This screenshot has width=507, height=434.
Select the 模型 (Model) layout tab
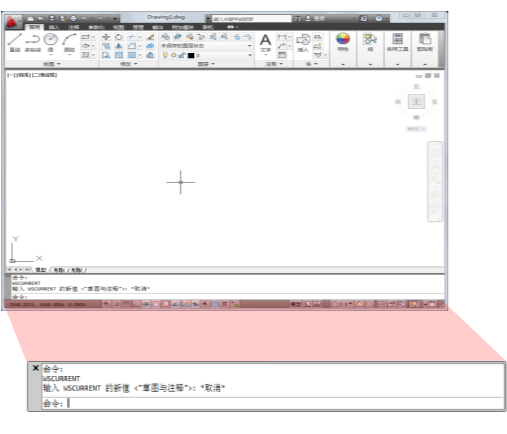[41, 270]
